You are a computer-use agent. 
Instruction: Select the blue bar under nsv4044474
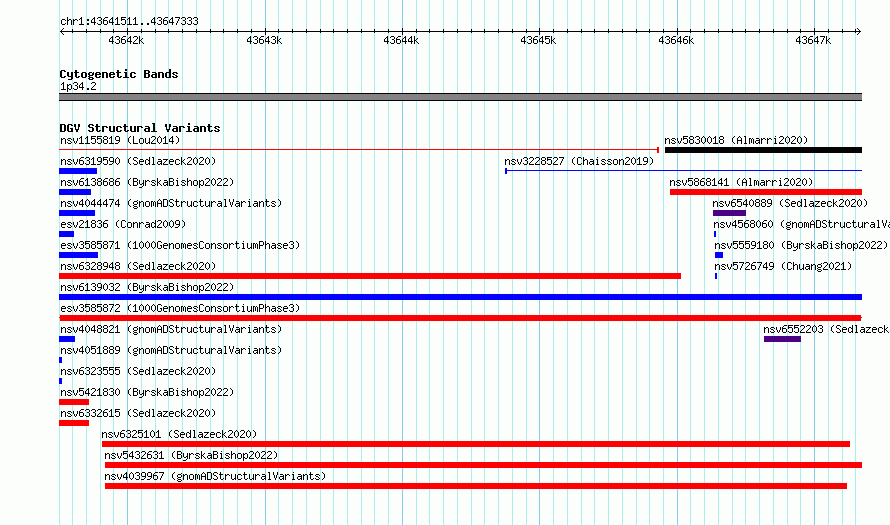[x=77, y=213]
